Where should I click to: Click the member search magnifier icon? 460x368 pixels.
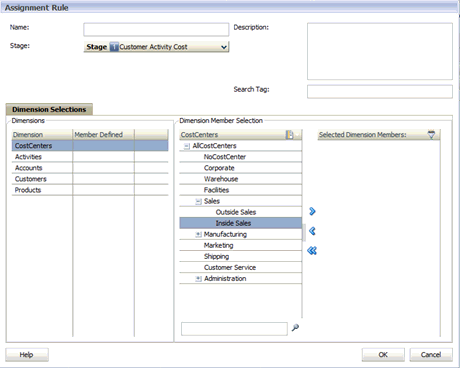pos(295,328)
